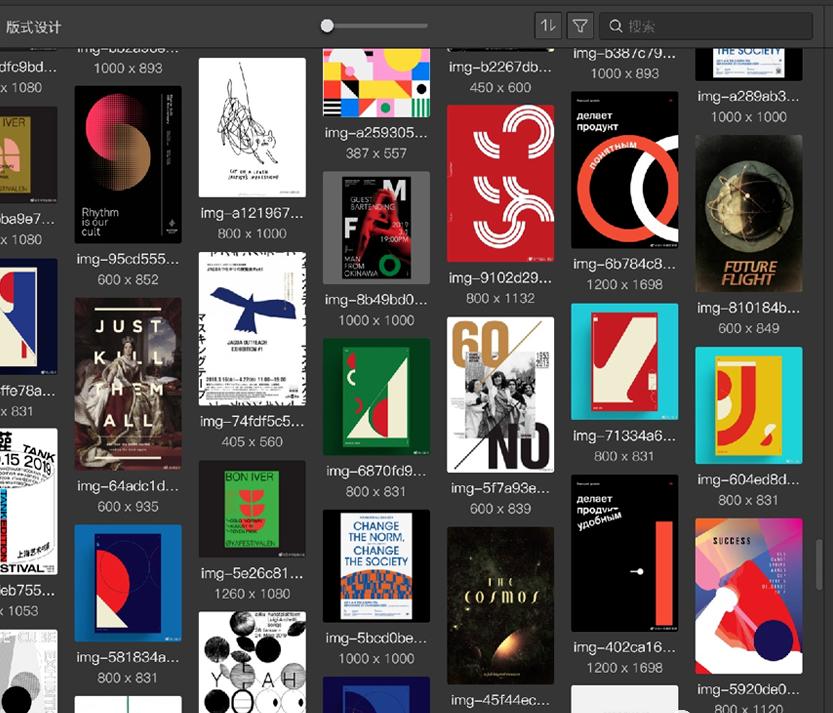Viewport: 833px width, 713px height.
Task: Open THE COSMOS poster thumbnail
Action: pos(500,605)
